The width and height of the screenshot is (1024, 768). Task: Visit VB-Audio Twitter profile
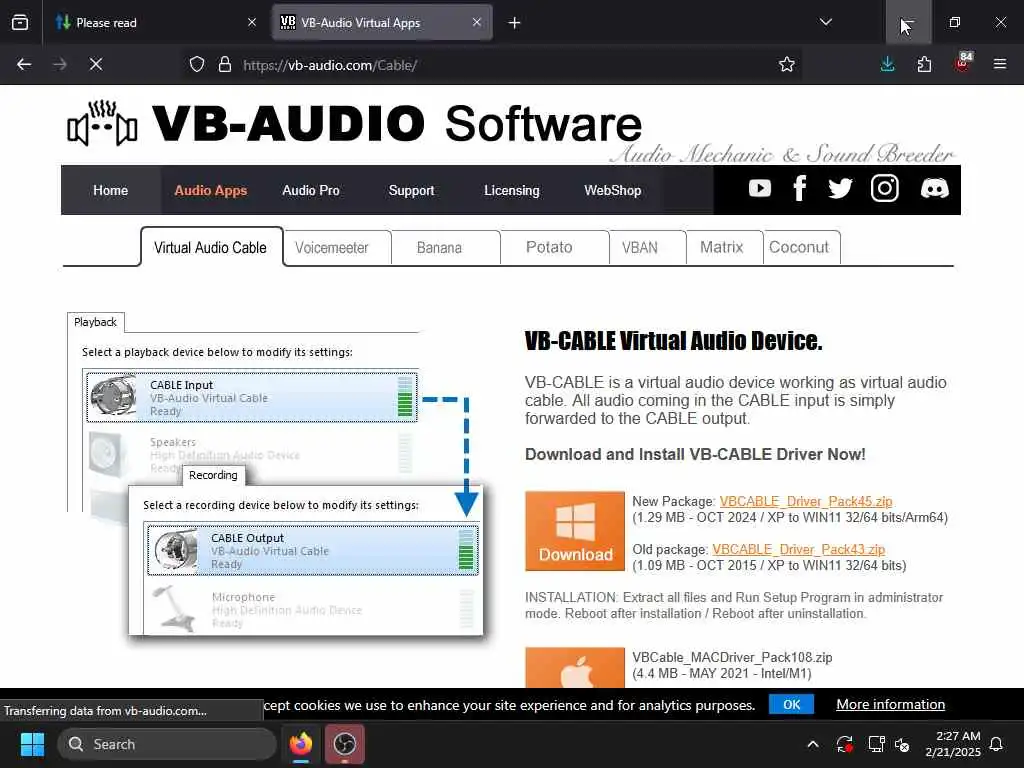pos(840,189)
